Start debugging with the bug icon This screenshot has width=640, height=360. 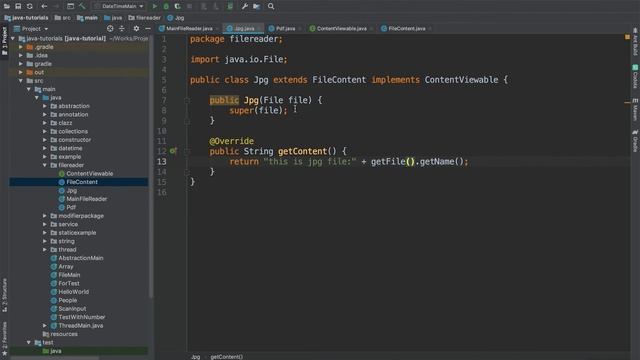(166, 6)
